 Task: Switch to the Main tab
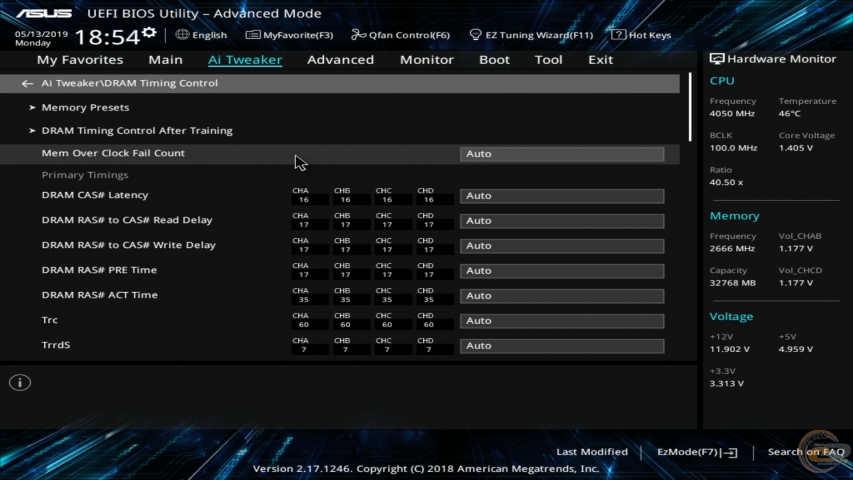(165, 60)
